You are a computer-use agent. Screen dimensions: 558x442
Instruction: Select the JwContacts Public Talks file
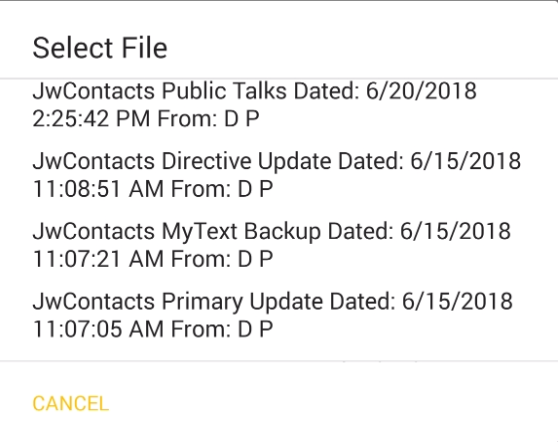(279, 104)
